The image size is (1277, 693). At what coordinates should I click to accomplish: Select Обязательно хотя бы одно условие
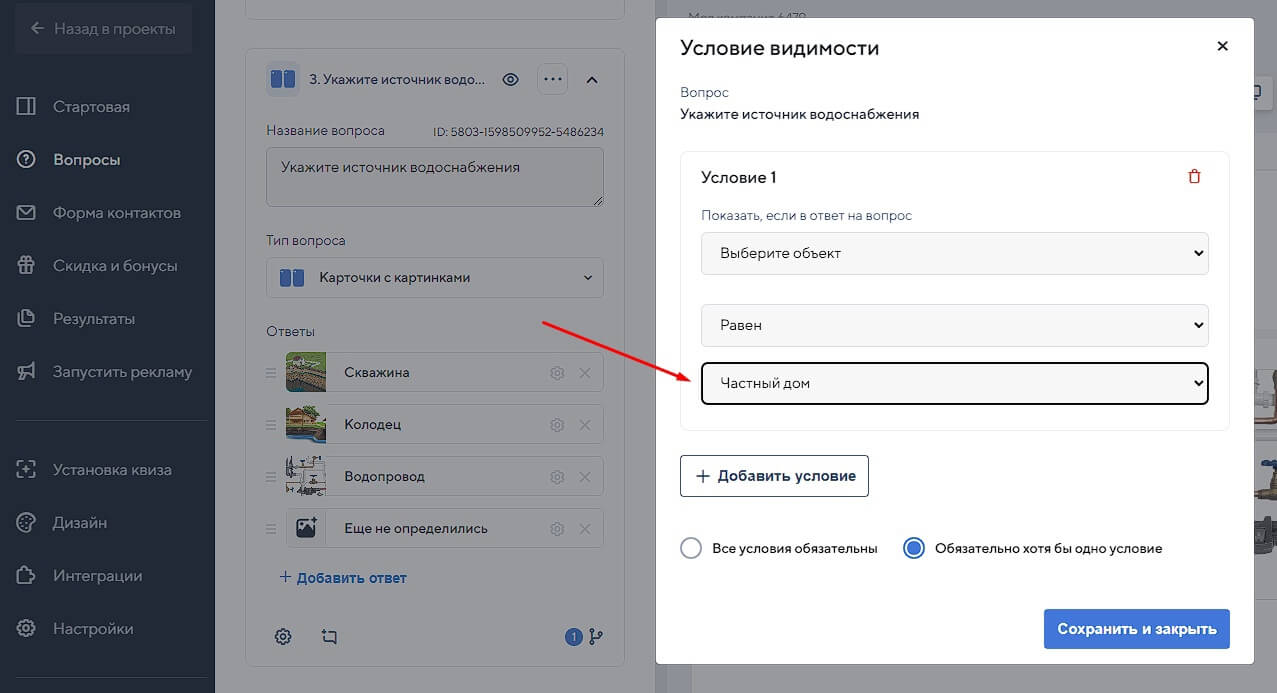click(x=911, y=548)
